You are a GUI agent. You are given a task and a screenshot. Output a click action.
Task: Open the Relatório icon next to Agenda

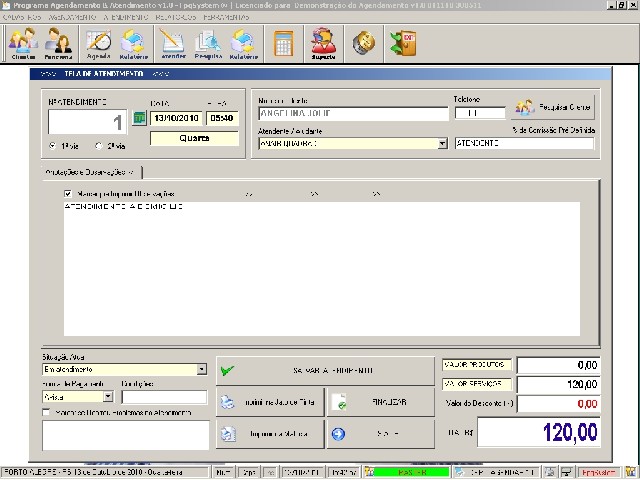(x=133, y=43)
